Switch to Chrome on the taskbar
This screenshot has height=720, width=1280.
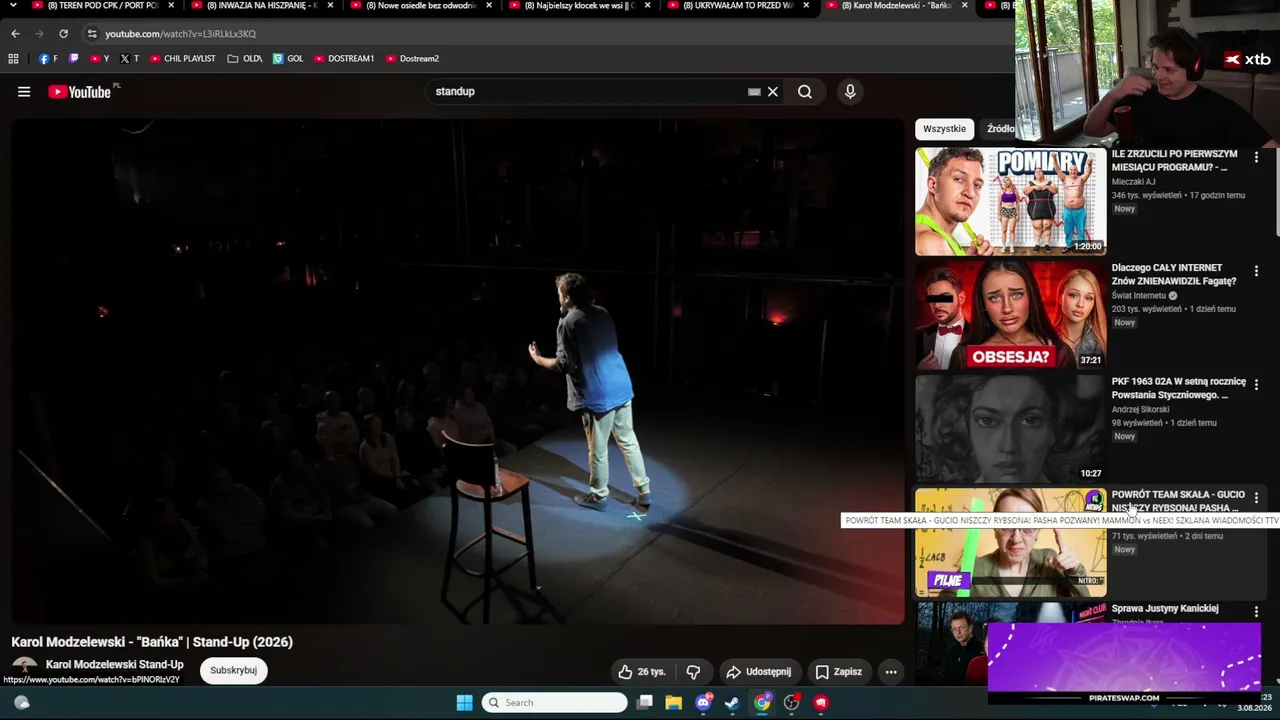[762, 702]
